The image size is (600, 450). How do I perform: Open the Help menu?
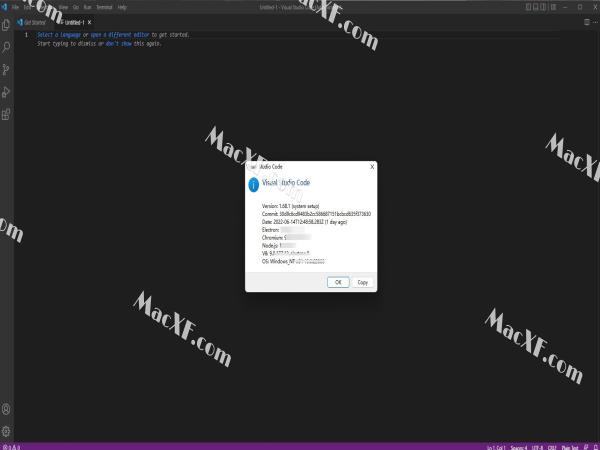(122, 7)
